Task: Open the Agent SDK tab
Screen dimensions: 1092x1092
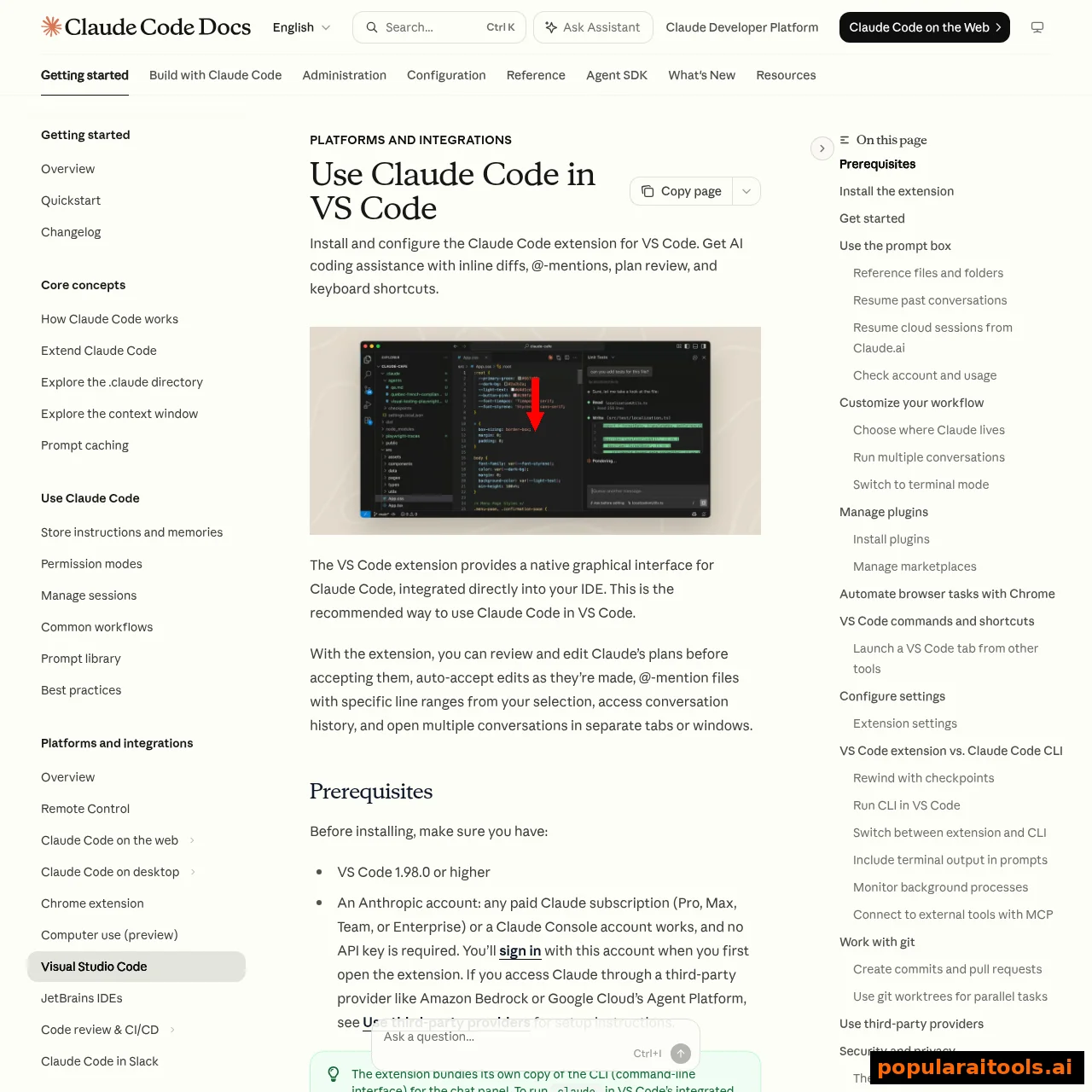Action: pos(617,75)
